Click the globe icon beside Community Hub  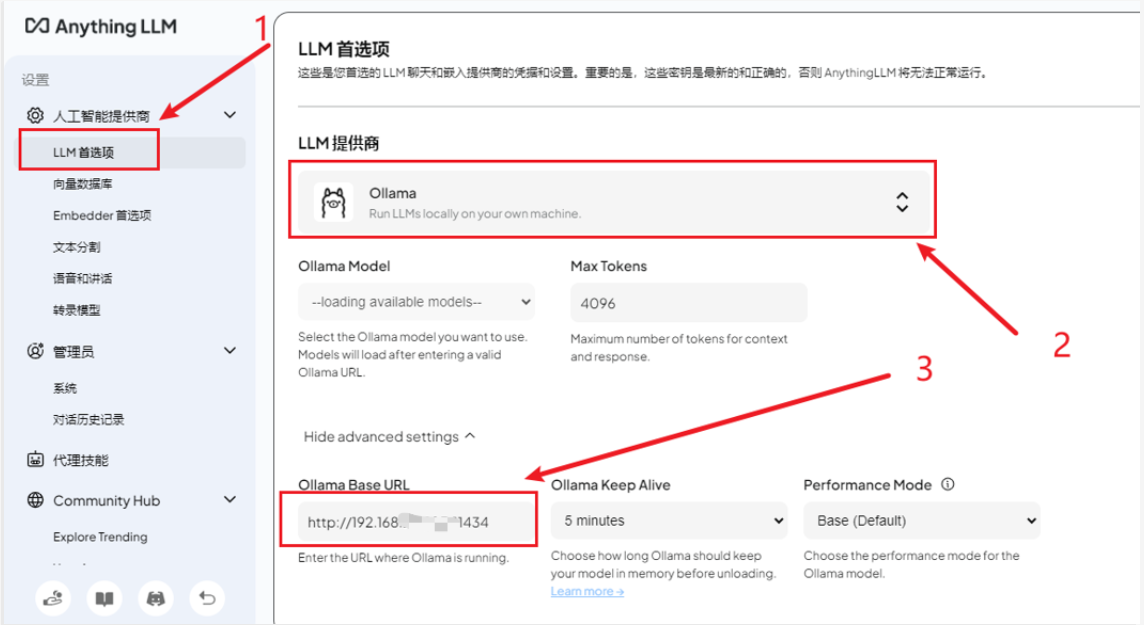pyautogui.click(x=35, y=500)
